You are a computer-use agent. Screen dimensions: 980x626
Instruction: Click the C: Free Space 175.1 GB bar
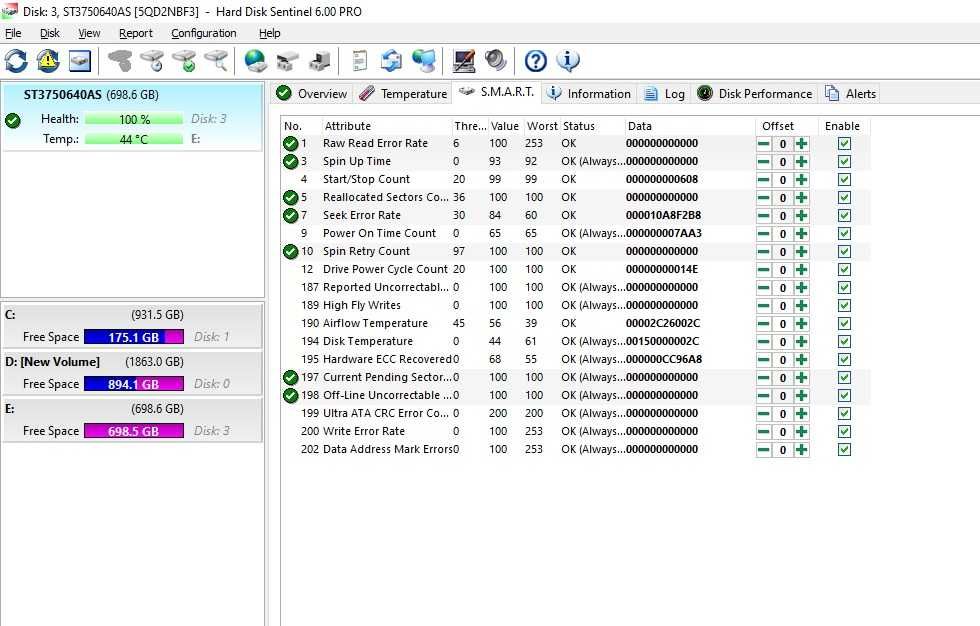pos(134,337)
